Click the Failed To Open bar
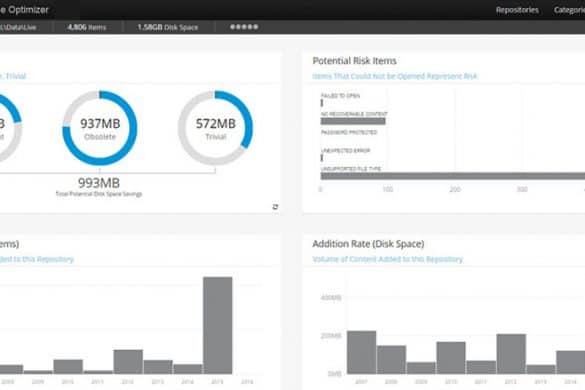Screen dimensions: 585x390 pos(322,103)
